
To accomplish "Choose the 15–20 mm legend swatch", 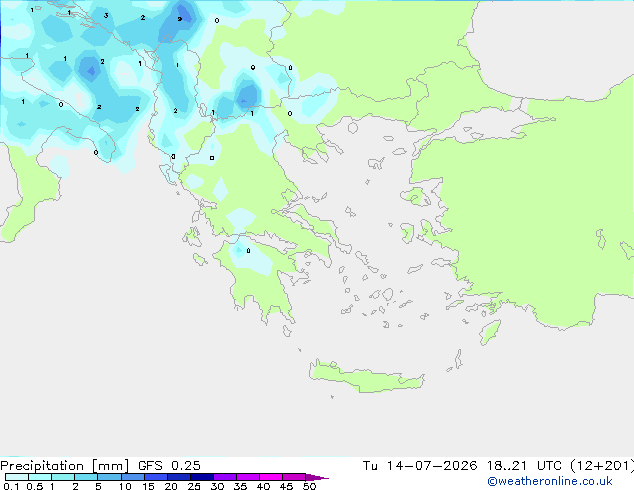I will pyautogui.click(x=156, y=477).
